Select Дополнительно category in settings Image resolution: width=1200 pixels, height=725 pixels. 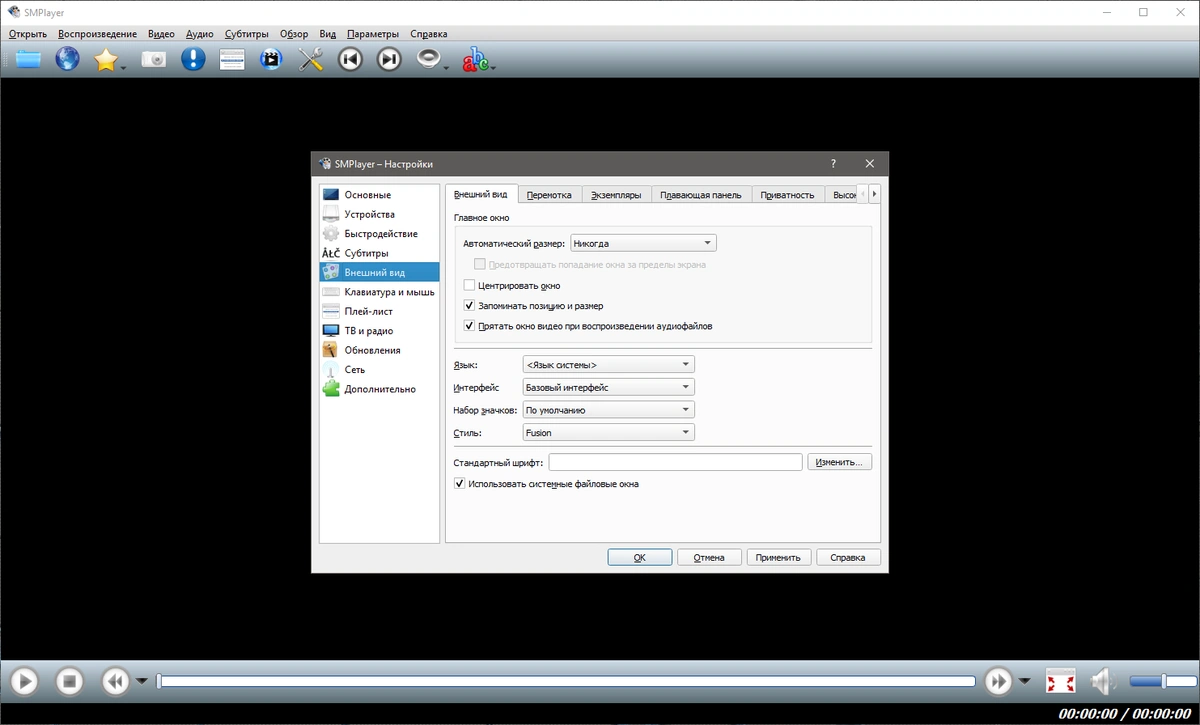click(x=379, y=389)
